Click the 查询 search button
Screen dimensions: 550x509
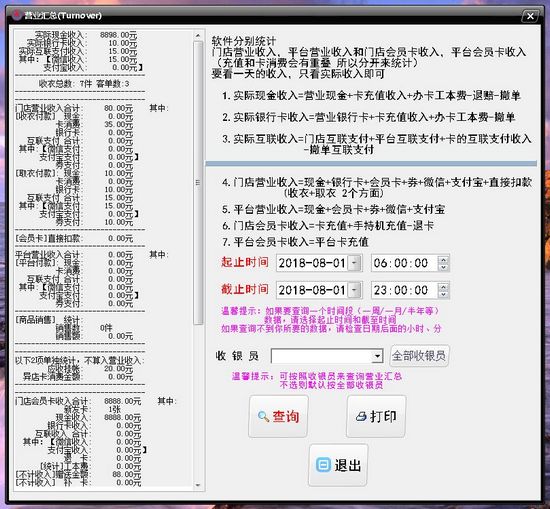[x=278, y=416]
